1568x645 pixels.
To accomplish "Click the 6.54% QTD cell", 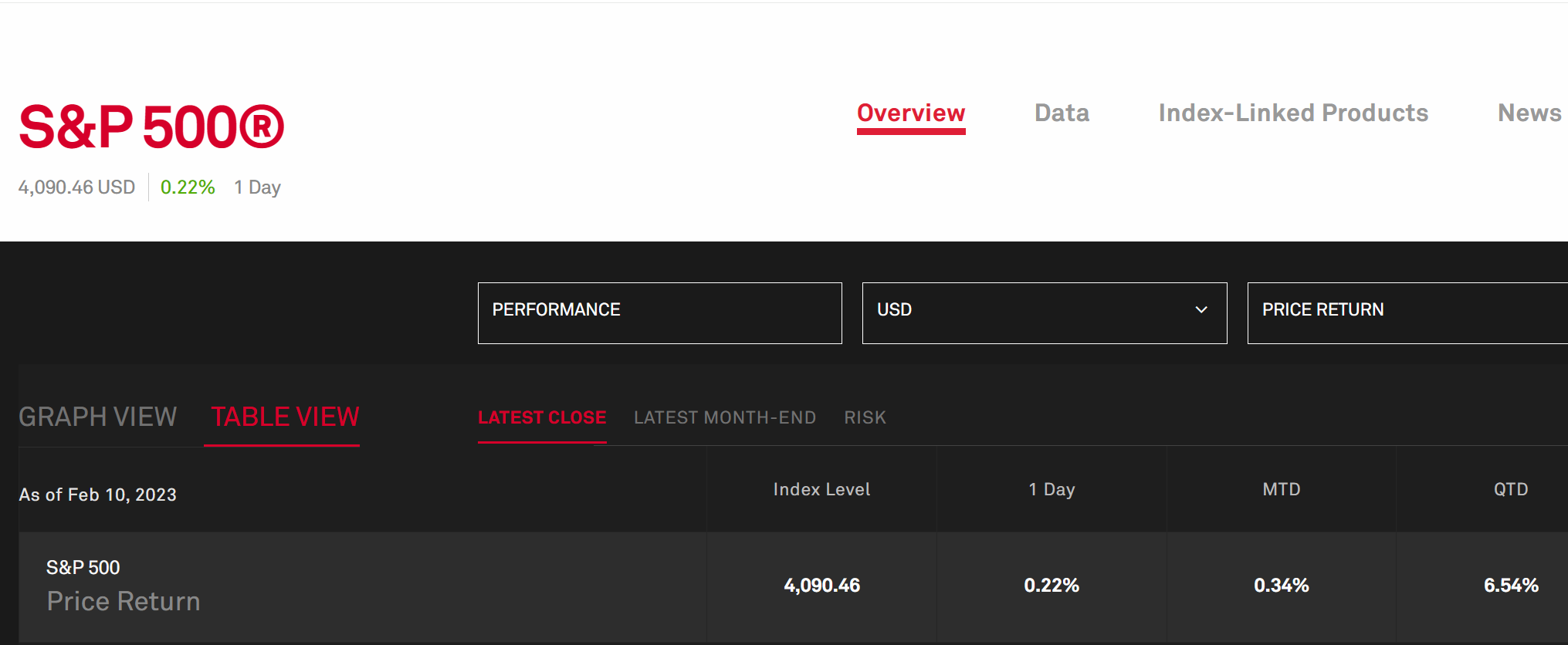I will [x=1511, y=586].
